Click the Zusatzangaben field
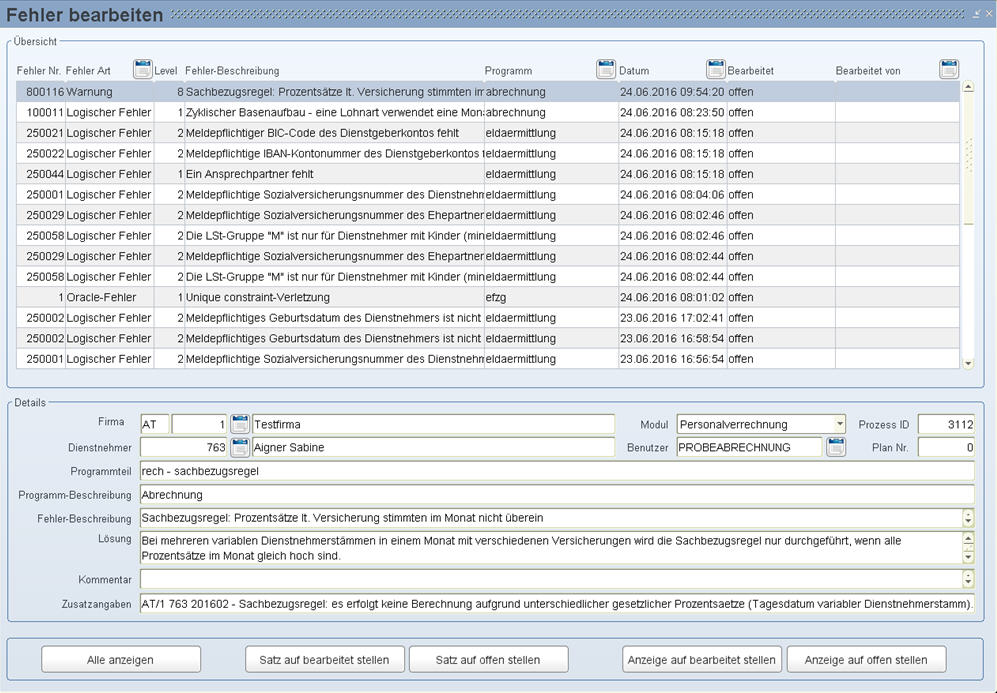The width and height of the screenshot is (997, 693). coord(557,604)
